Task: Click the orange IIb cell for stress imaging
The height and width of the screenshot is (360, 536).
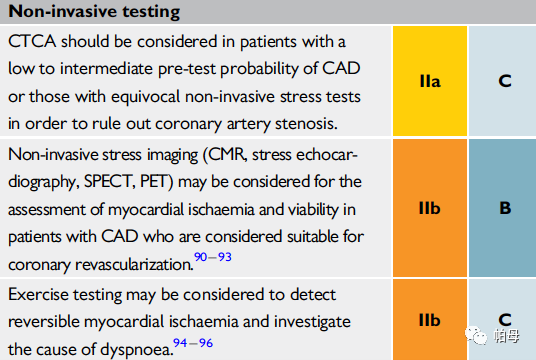Action: coord(430,208)
